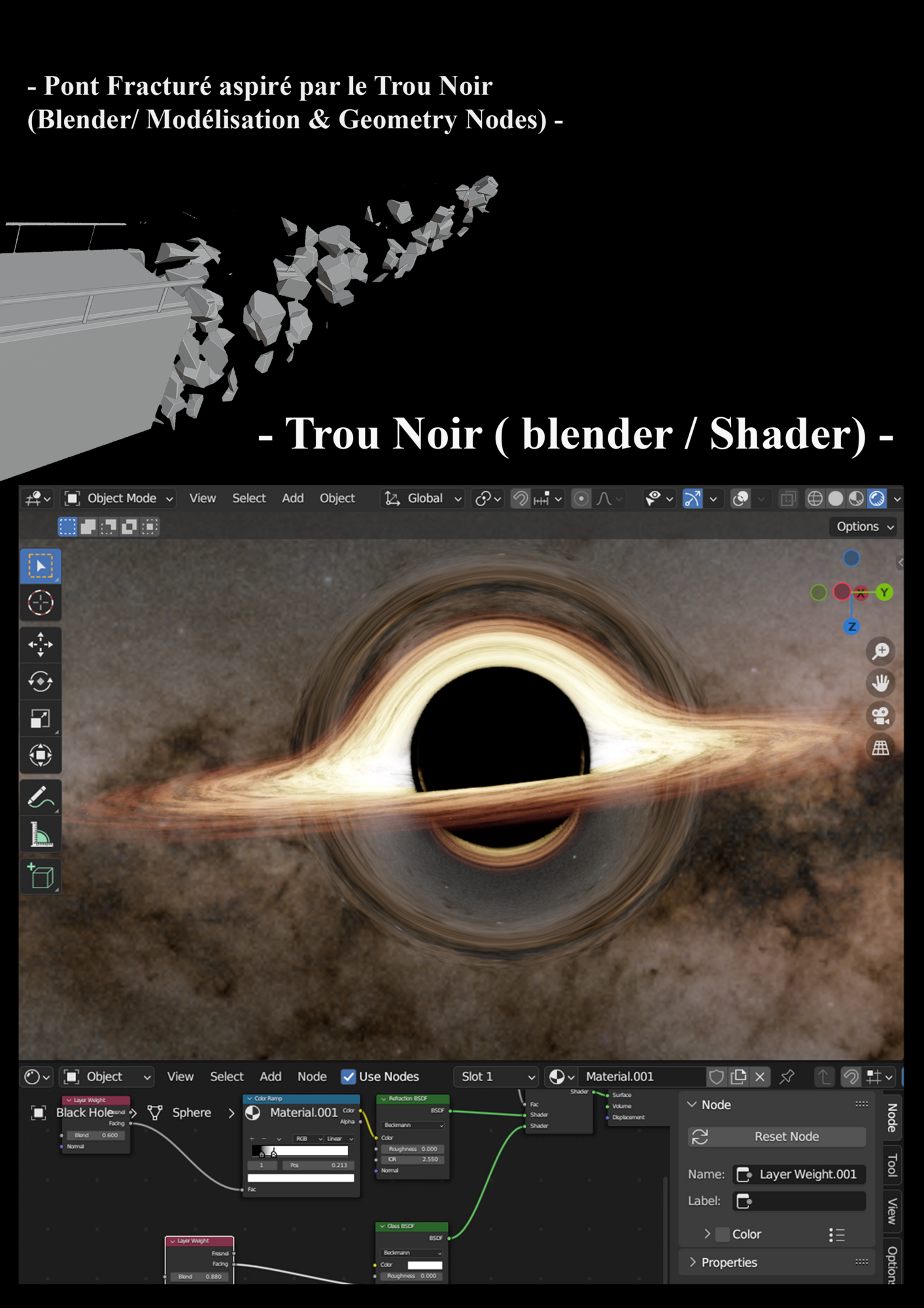Screen dimensions: 924x1308
Task: Choose the Move tool
Action: click(41, 644)
